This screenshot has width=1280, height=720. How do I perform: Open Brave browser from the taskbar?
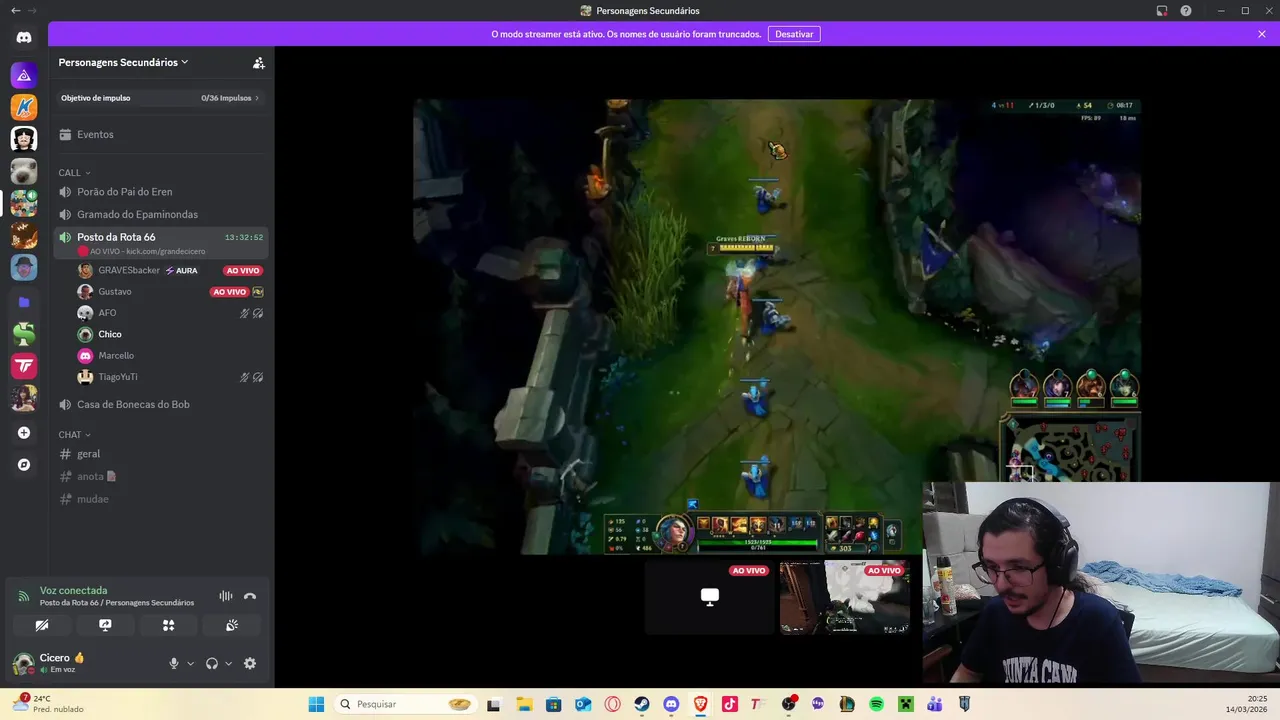701,704
